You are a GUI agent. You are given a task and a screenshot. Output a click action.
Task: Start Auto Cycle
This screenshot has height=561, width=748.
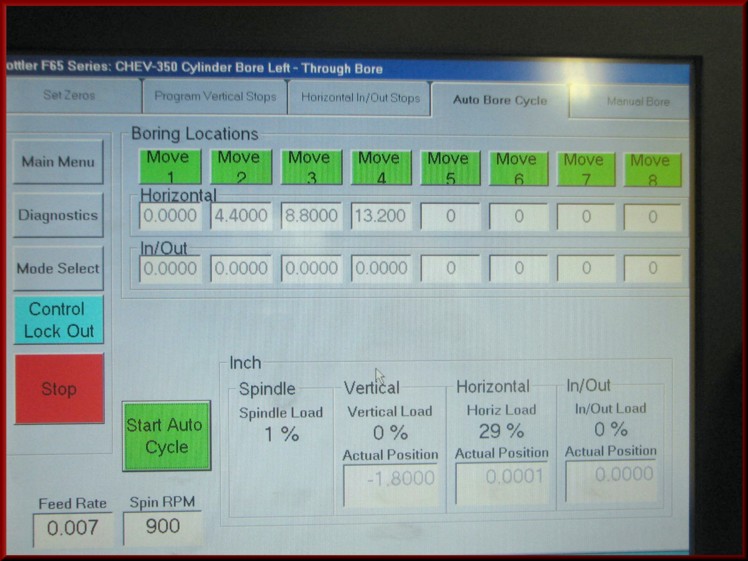tap(166, 436)
